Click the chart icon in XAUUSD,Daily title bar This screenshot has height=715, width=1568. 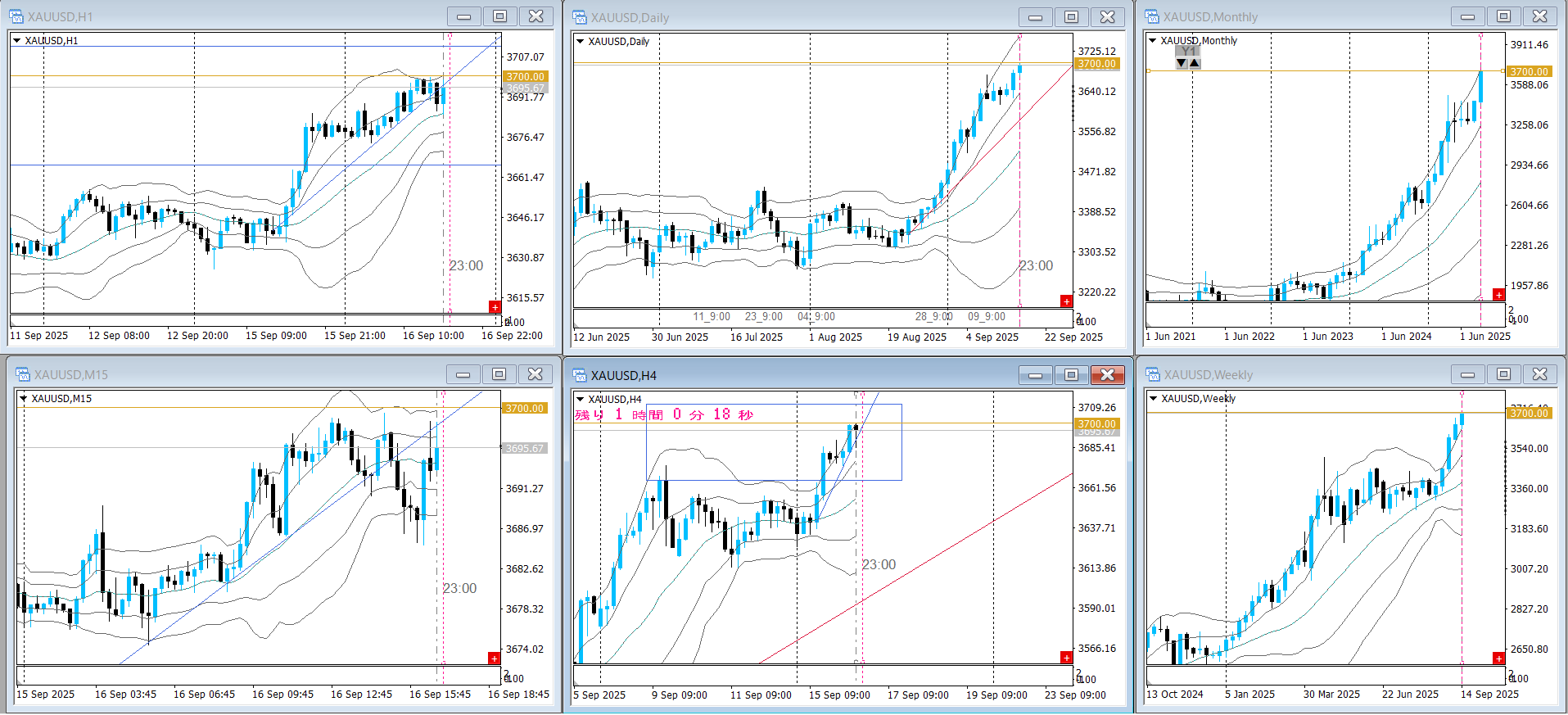(580, 17)
